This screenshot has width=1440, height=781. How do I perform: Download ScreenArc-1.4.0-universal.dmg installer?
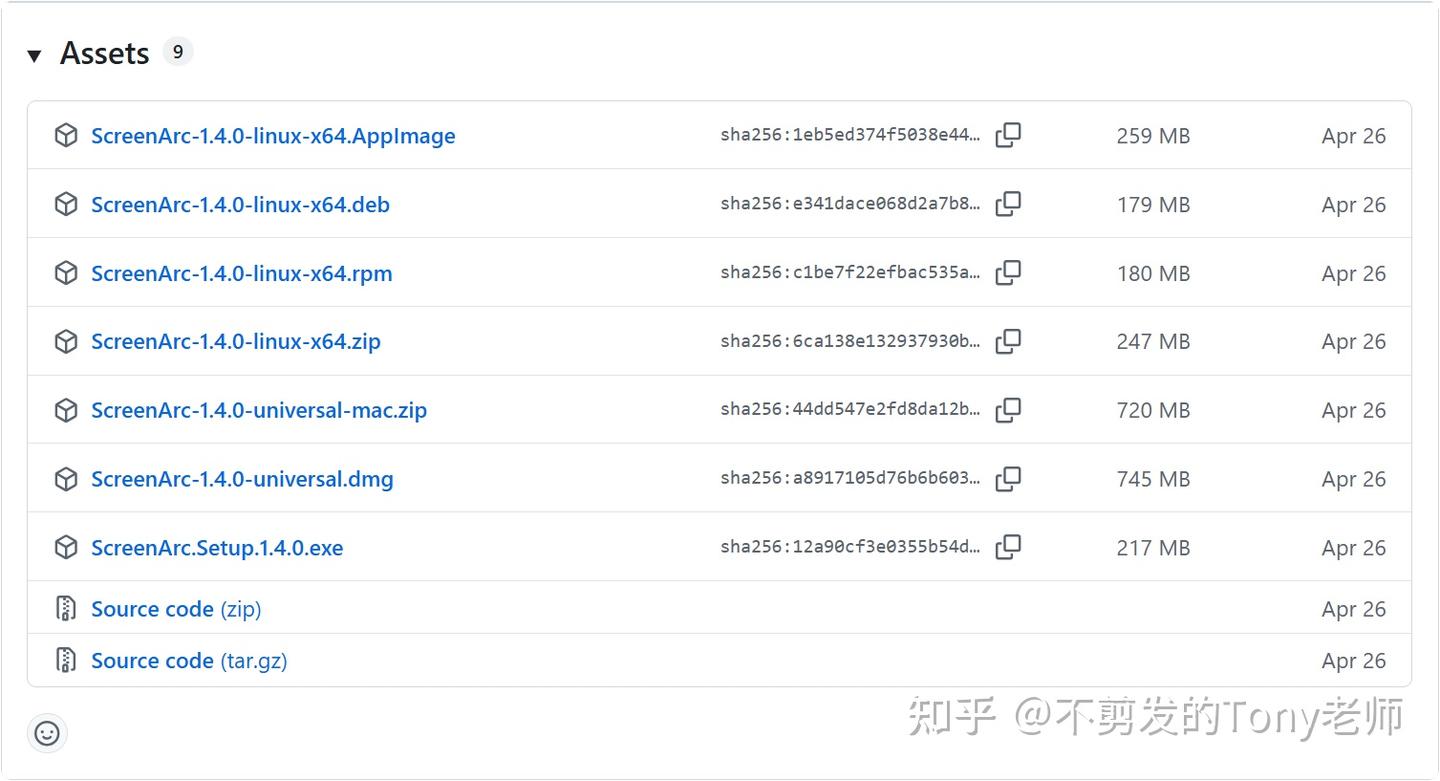[x=242, y=479]
